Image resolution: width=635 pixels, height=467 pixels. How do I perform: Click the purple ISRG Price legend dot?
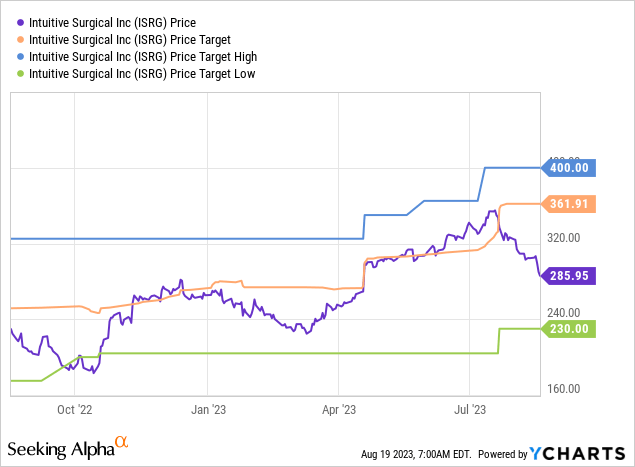click(20, 20)
